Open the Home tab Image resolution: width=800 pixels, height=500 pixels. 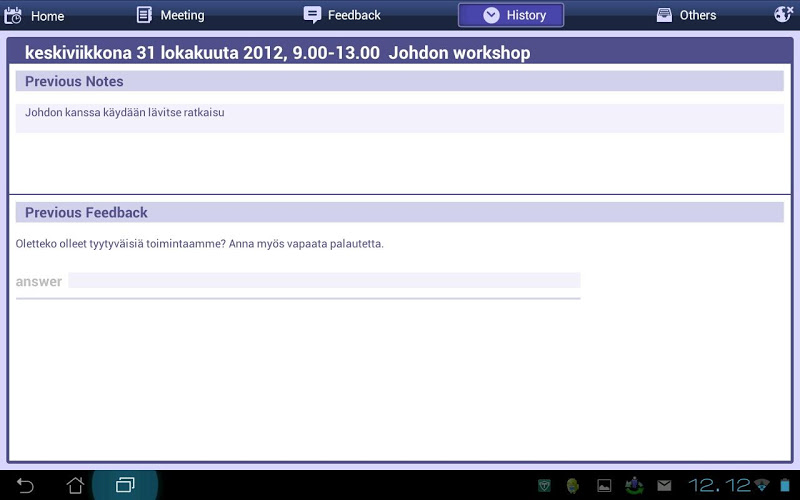point(34,15)
